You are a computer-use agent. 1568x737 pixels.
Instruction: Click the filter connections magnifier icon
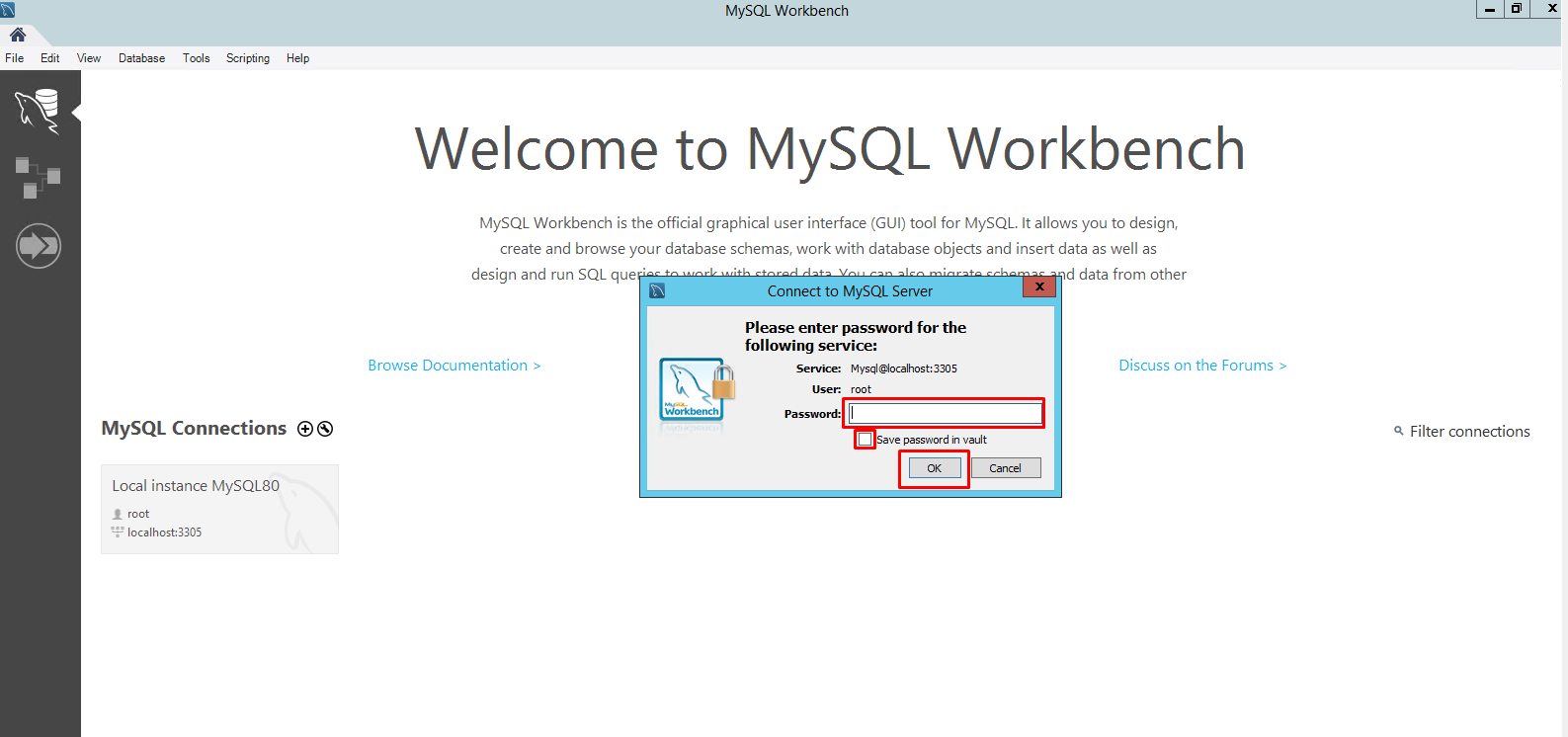click(x=1398, y=431)
